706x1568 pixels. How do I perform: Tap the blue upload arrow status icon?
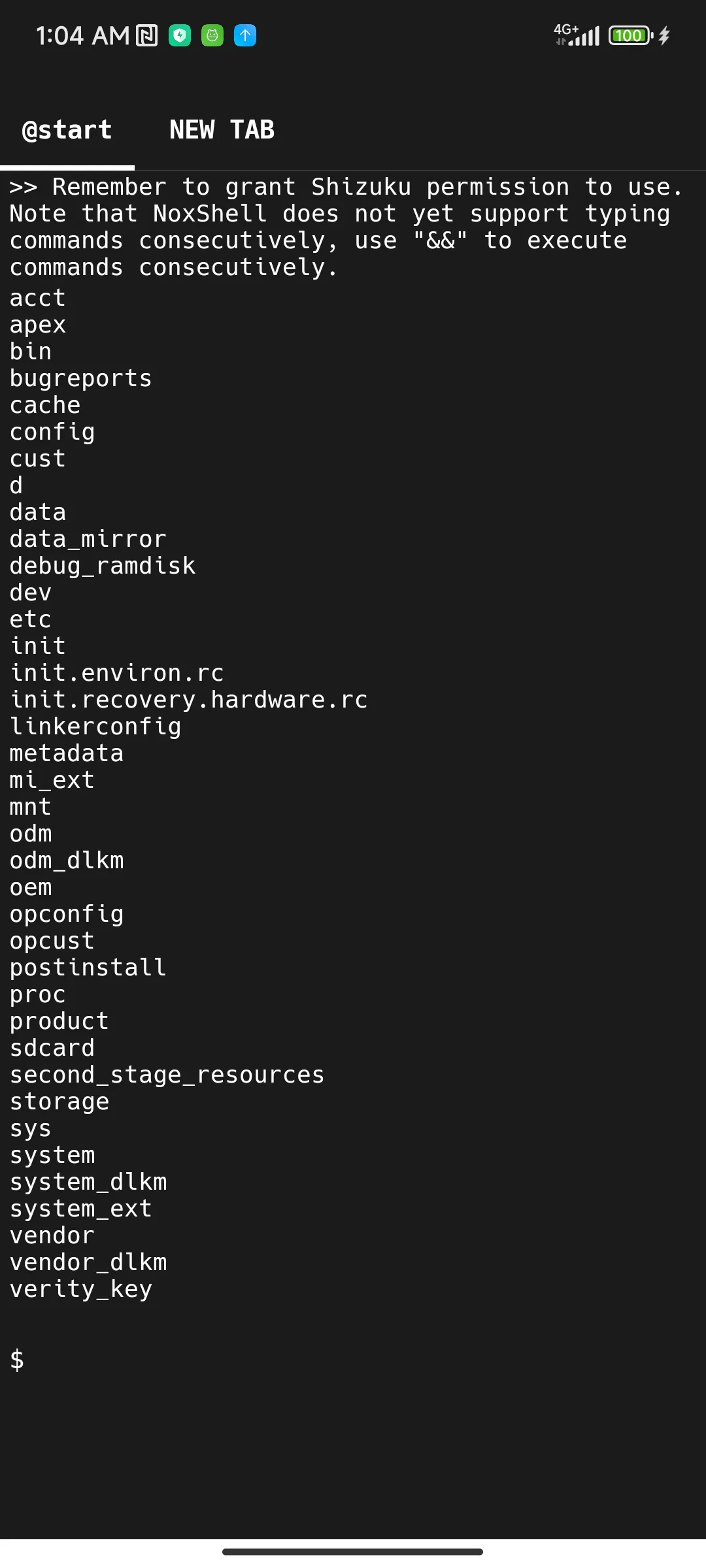click(245, 35)
